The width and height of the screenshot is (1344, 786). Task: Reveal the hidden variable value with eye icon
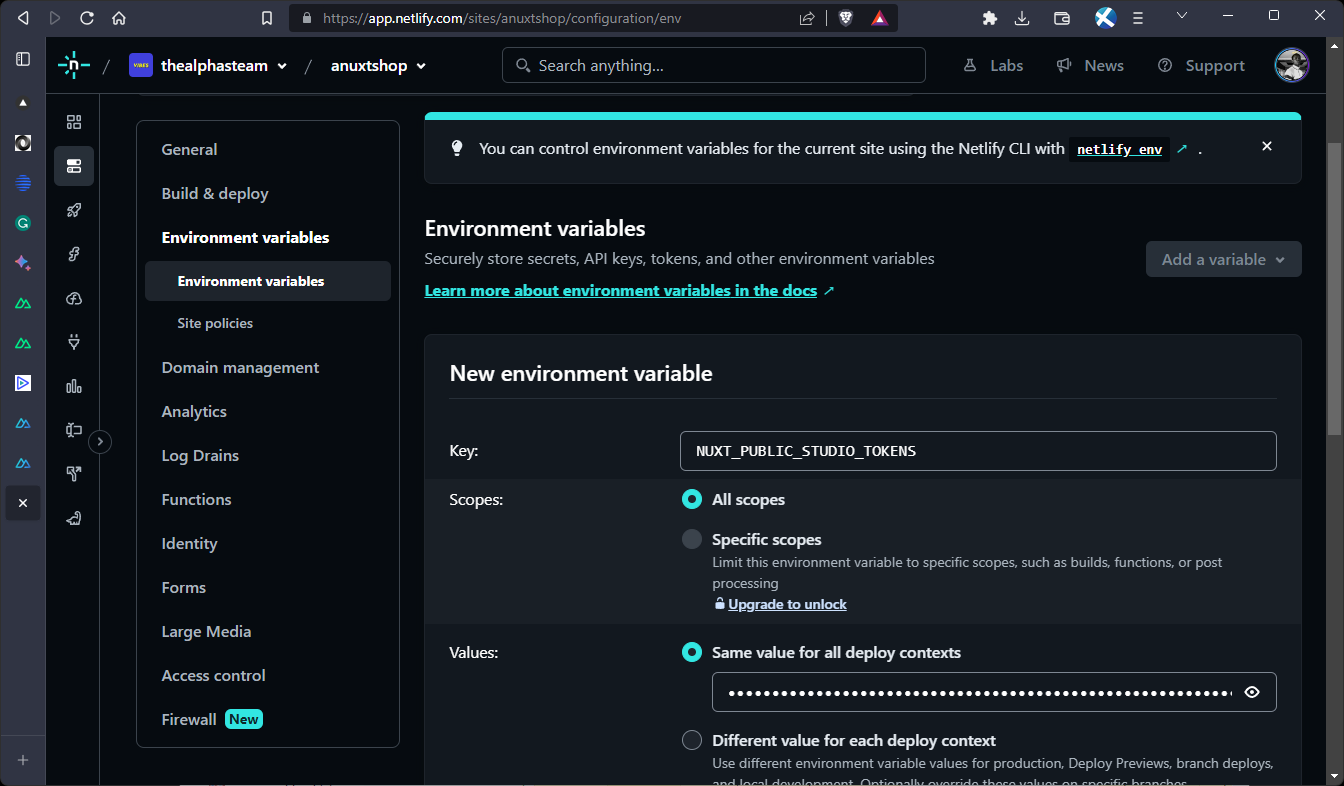pyautogui.click(x=1252, y=692)
